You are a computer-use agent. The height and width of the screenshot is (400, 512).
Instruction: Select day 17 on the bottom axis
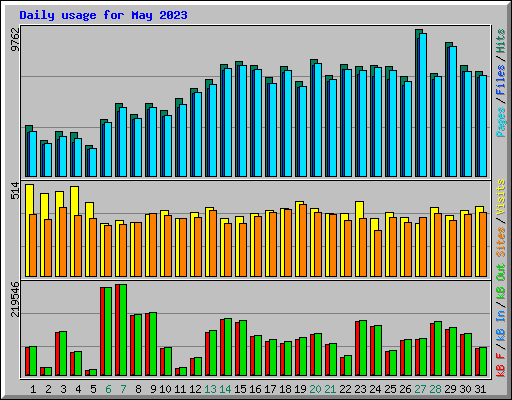(270, 389)
